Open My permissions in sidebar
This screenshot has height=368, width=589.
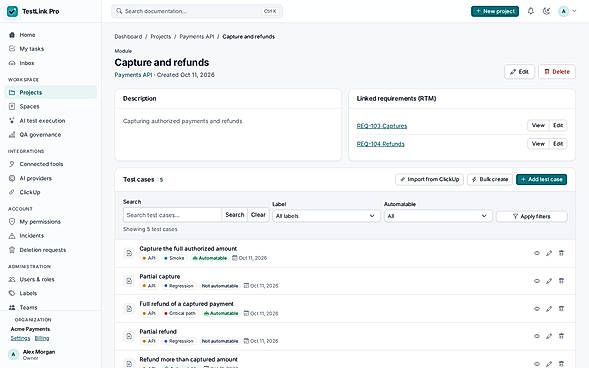click(x=50, y=222)
